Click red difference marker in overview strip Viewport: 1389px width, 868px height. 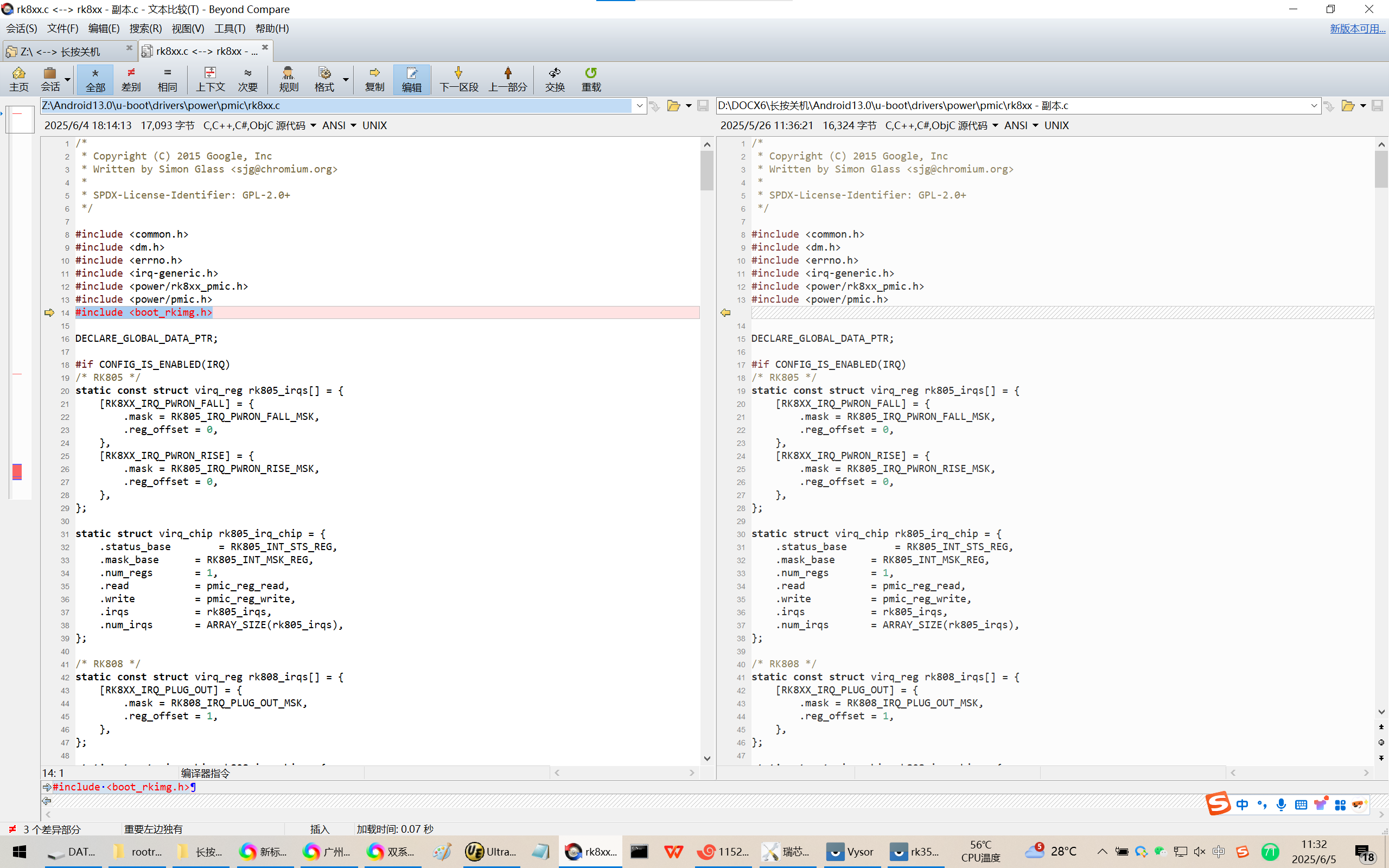coord(17,471)
